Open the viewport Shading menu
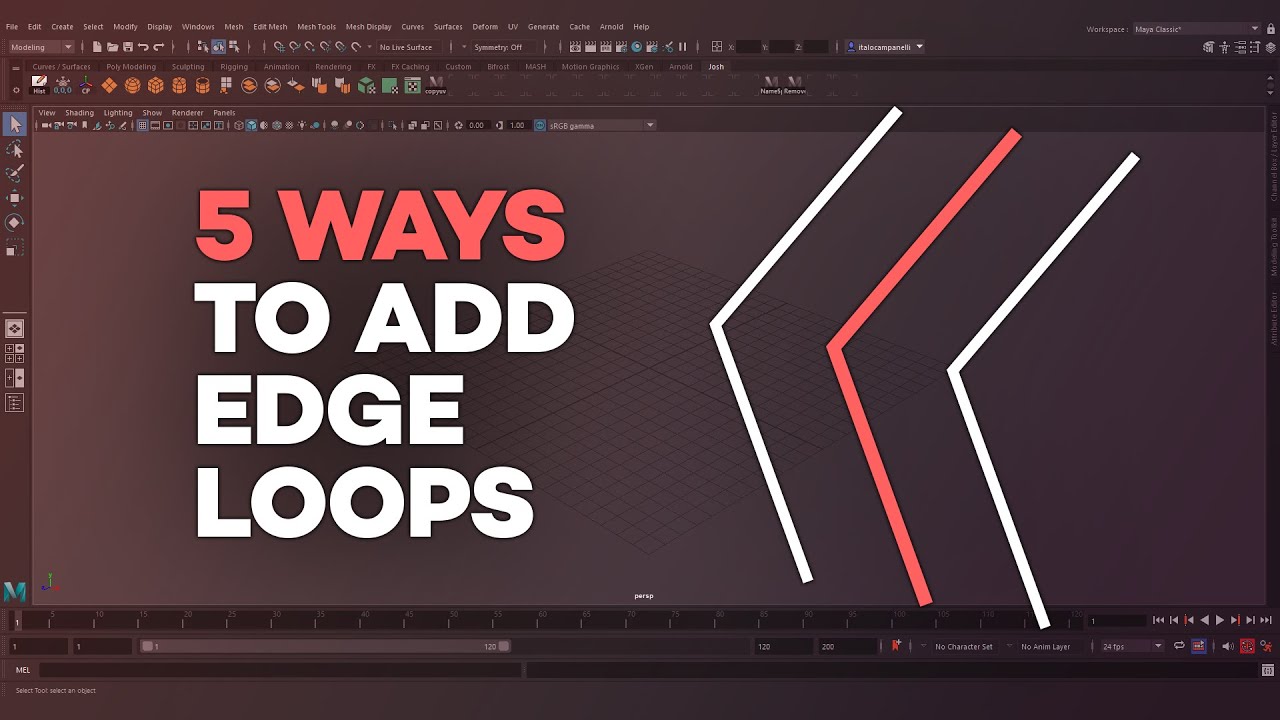 tap(79, 113)
